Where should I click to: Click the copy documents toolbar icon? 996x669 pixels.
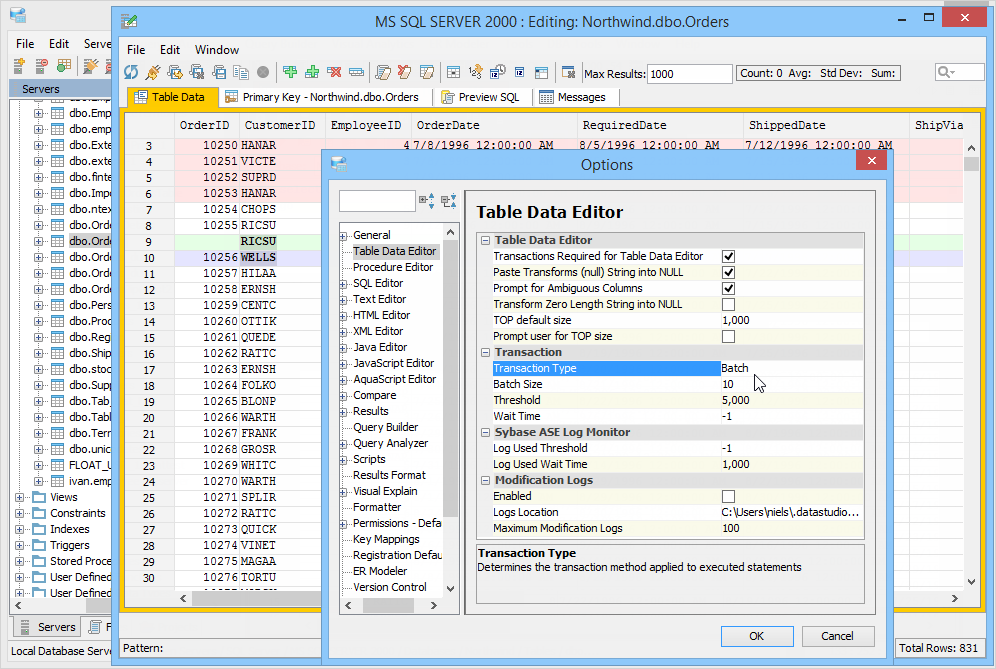(241, 72)
